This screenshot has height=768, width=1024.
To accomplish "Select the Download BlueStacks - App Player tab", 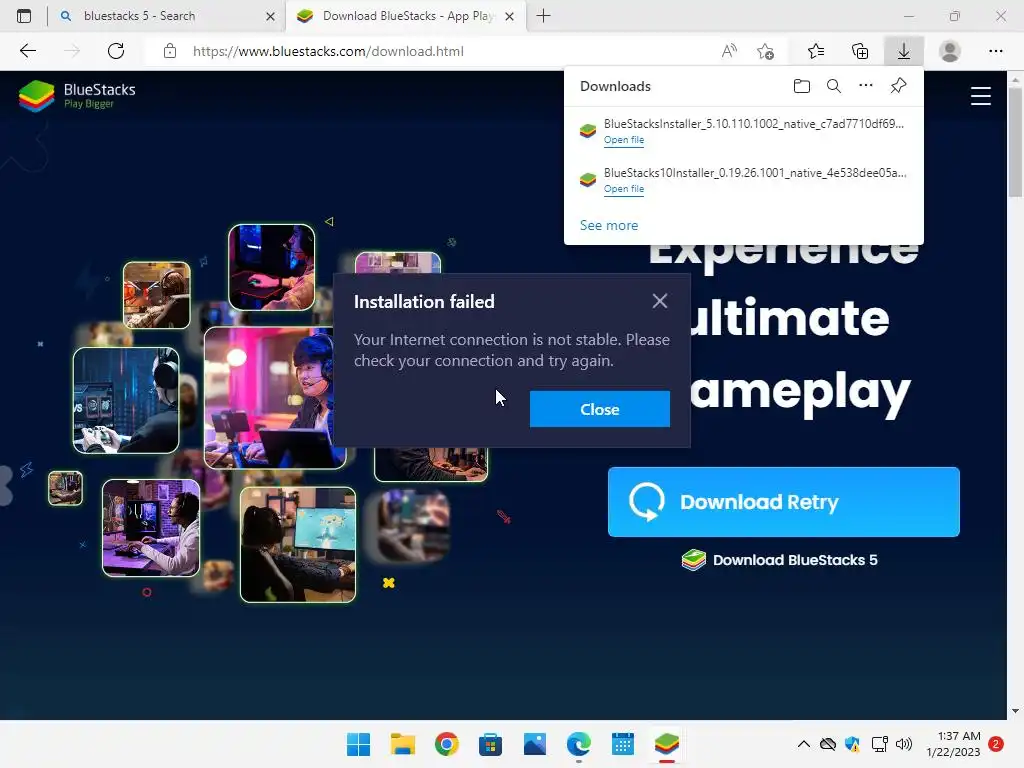I will (x=406, y=16).
